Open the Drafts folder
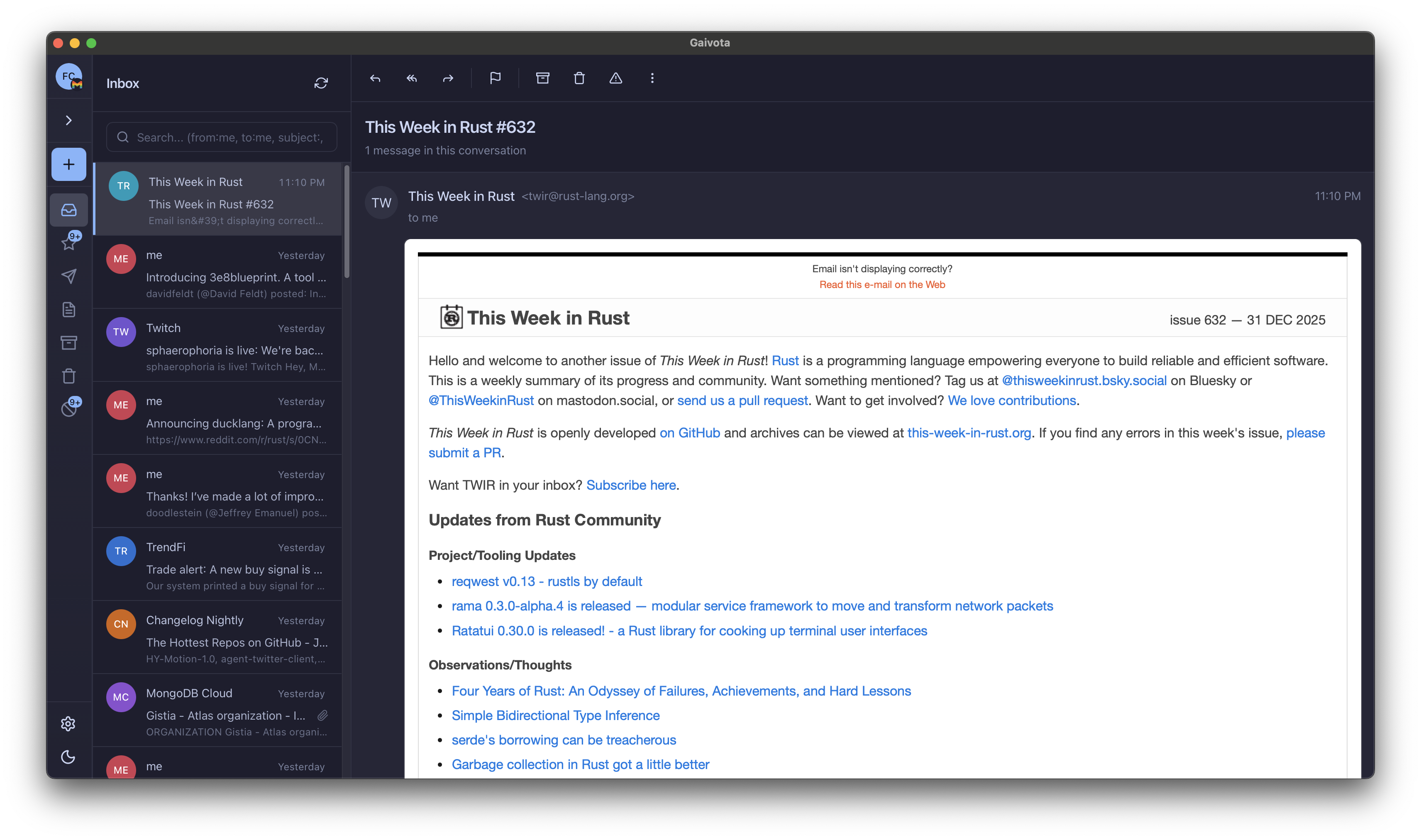The height and width of the screenshot is (840, 1421). (68, 309)
